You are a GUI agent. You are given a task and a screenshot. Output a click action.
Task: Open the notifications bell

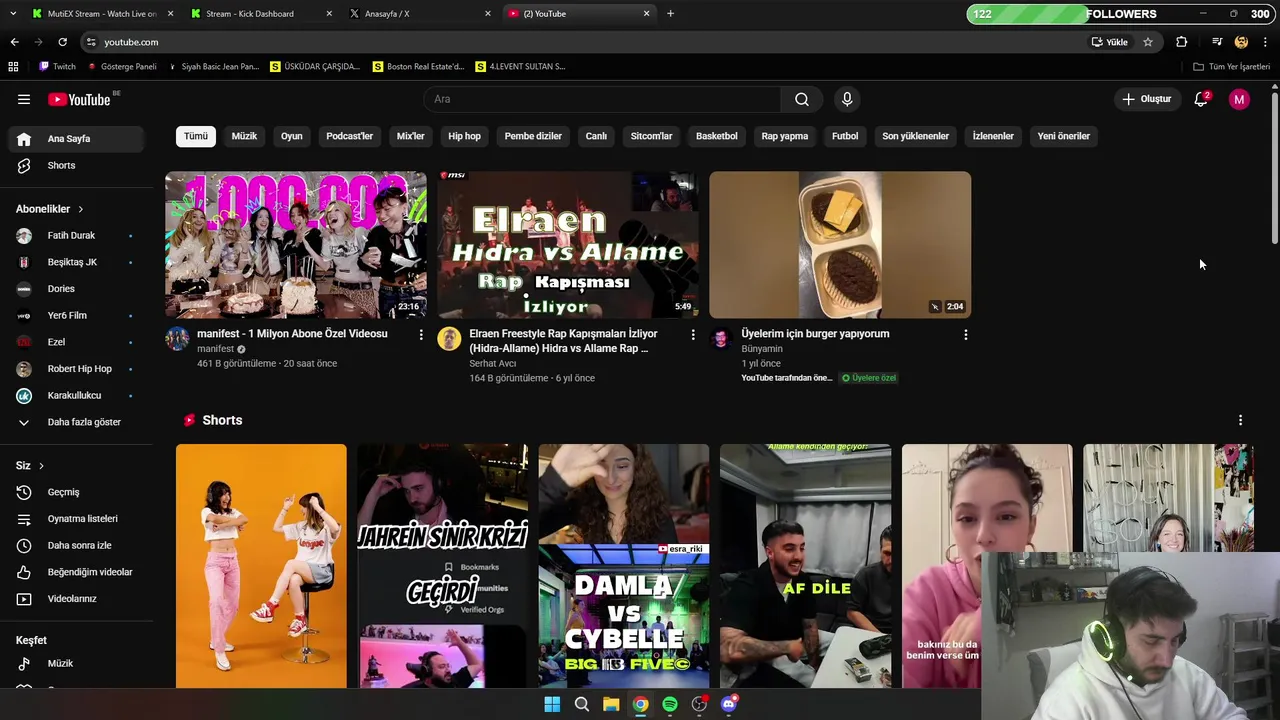tap(1201, 99)
